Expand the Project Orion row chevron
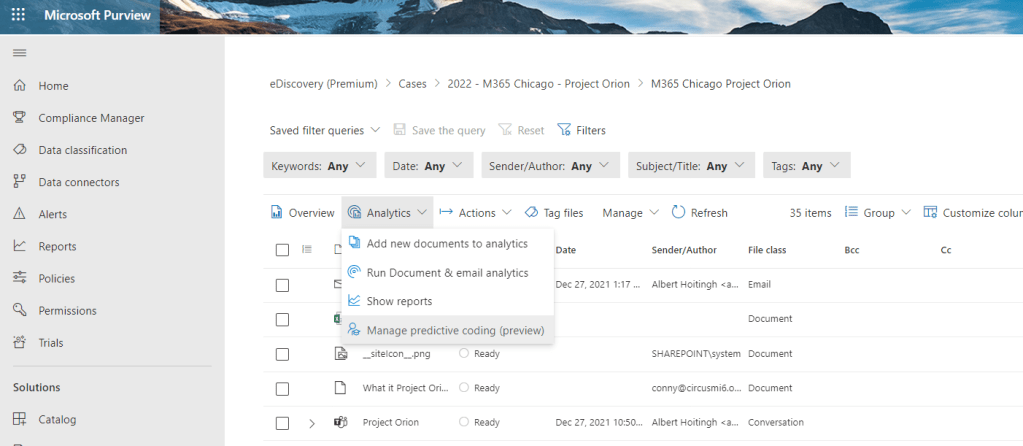Image resolution: width=1023 pixels, height=446 pixels. pos(312,423)
